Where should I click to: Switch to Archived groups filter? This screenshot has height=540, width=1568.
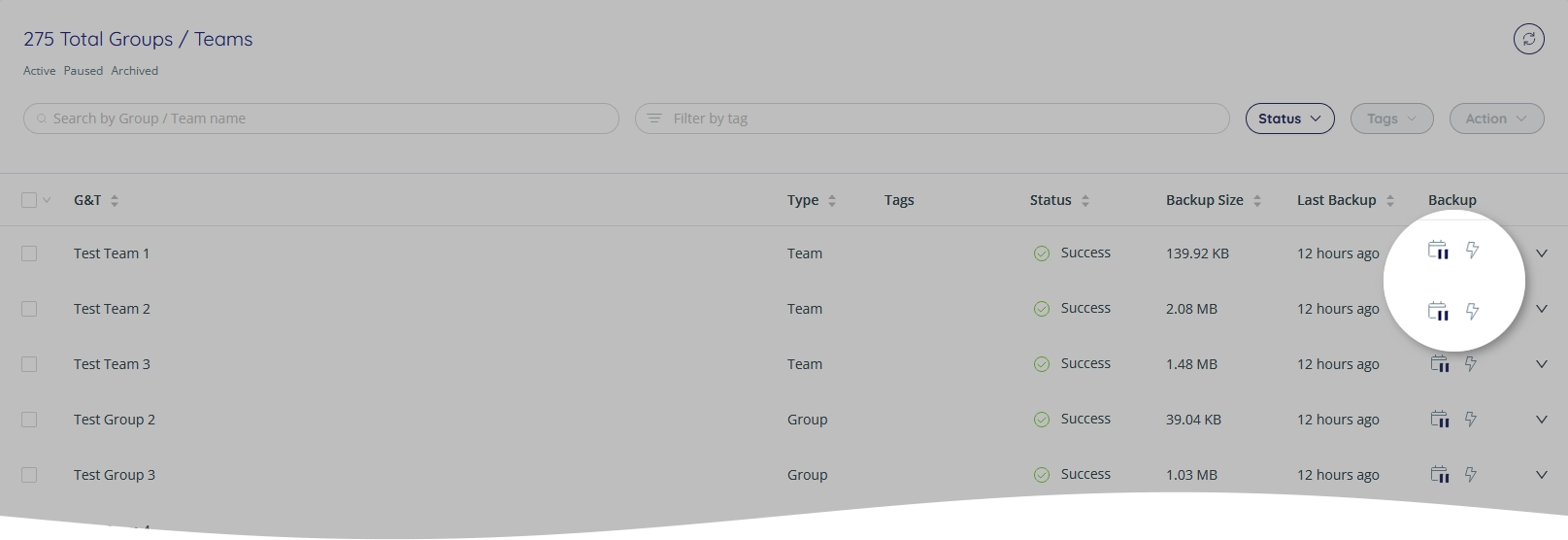(x=134, y=71)
